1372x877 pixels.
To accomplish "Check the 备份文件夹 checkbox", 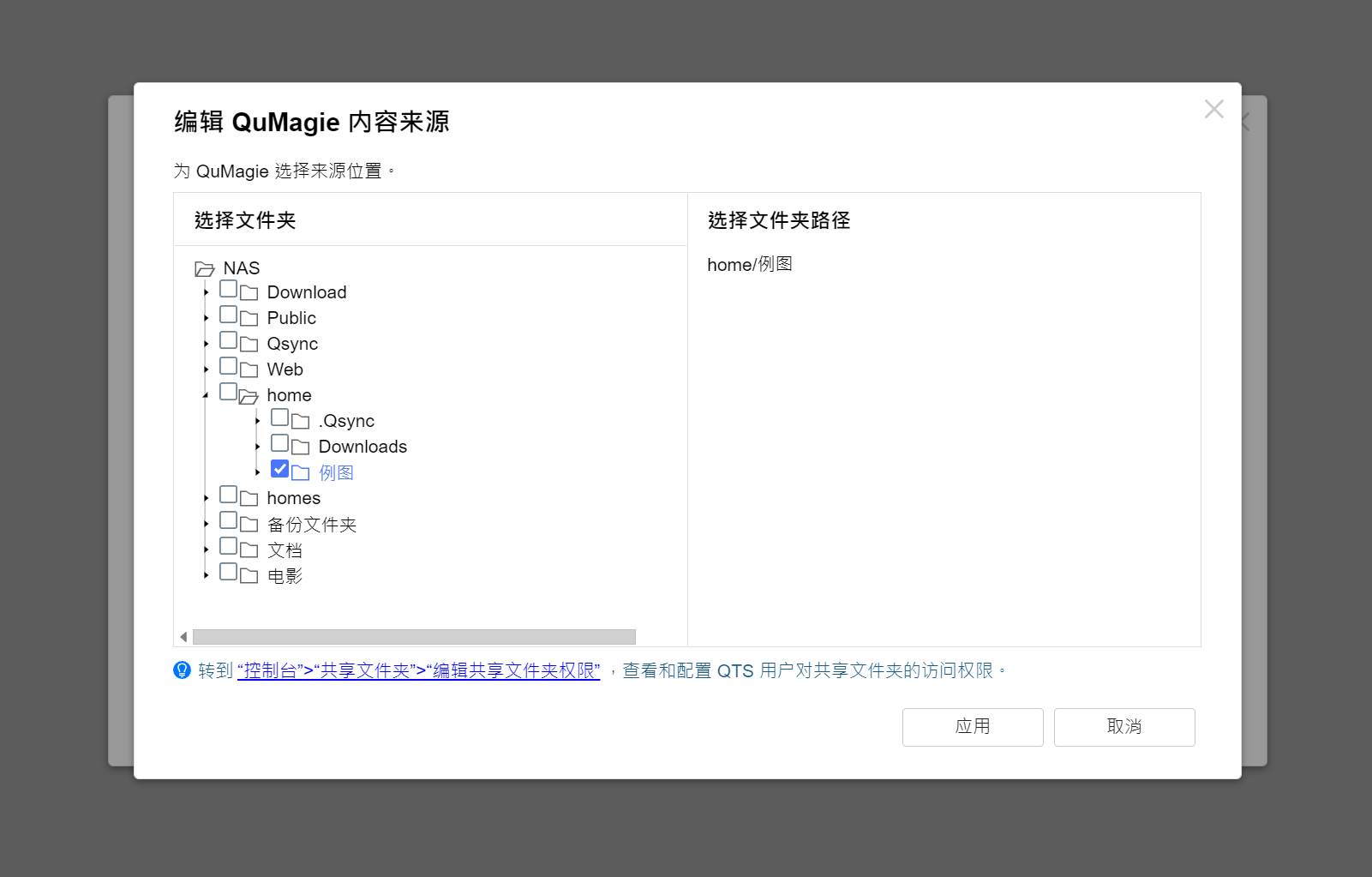I will tap(228, 520).
